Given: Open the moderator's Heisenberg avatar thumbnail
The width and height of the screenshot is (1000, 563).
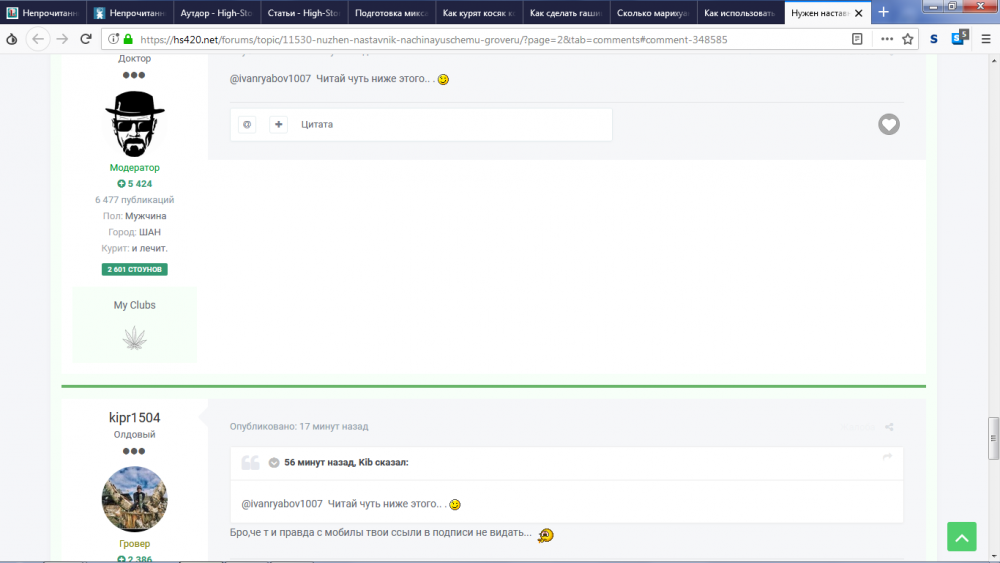Looking at the screenshot, I should [x=135, y=124].
